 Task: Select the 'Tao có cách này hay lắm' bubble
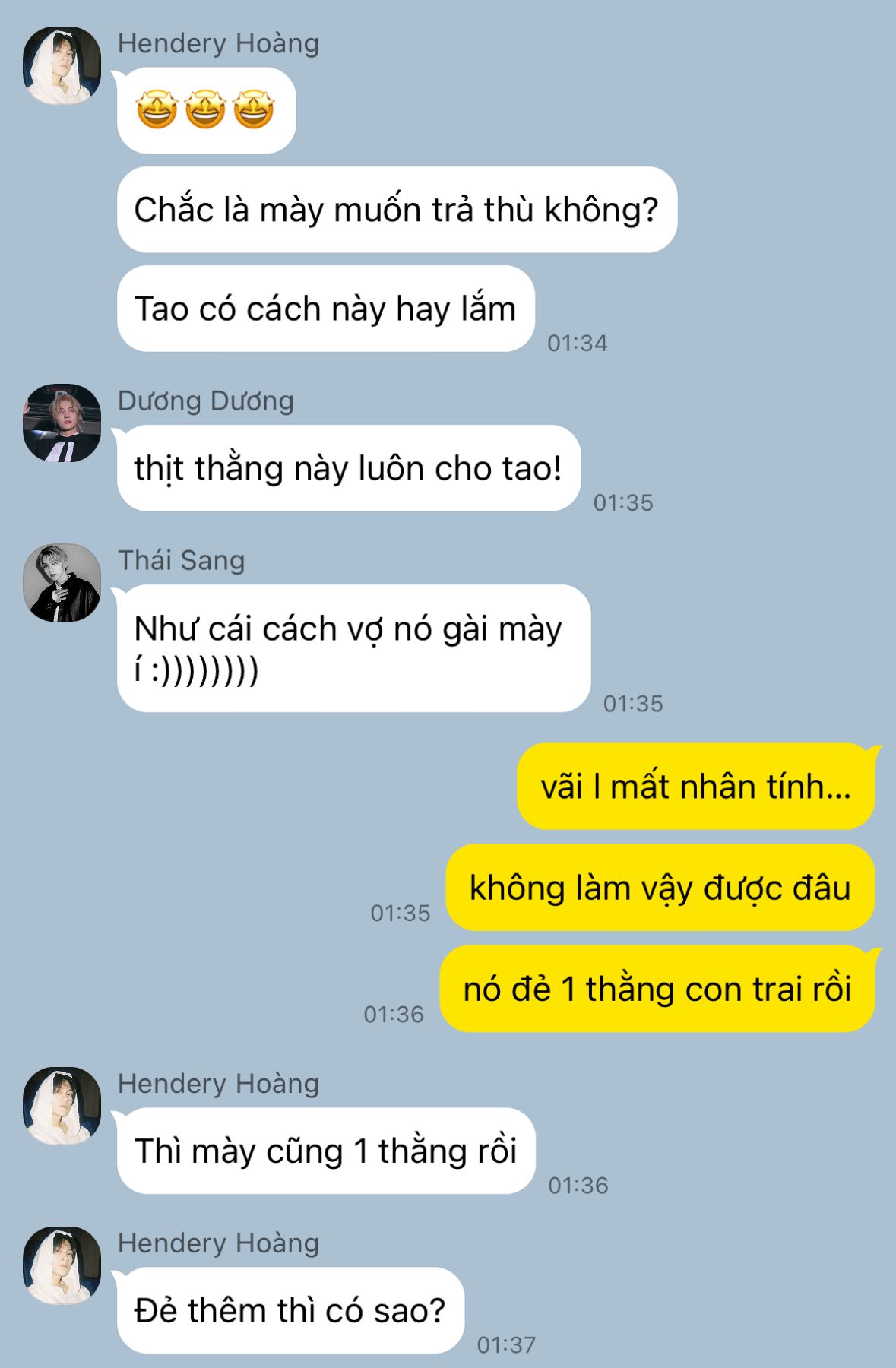pyautogui.click(x=326, y=309)
